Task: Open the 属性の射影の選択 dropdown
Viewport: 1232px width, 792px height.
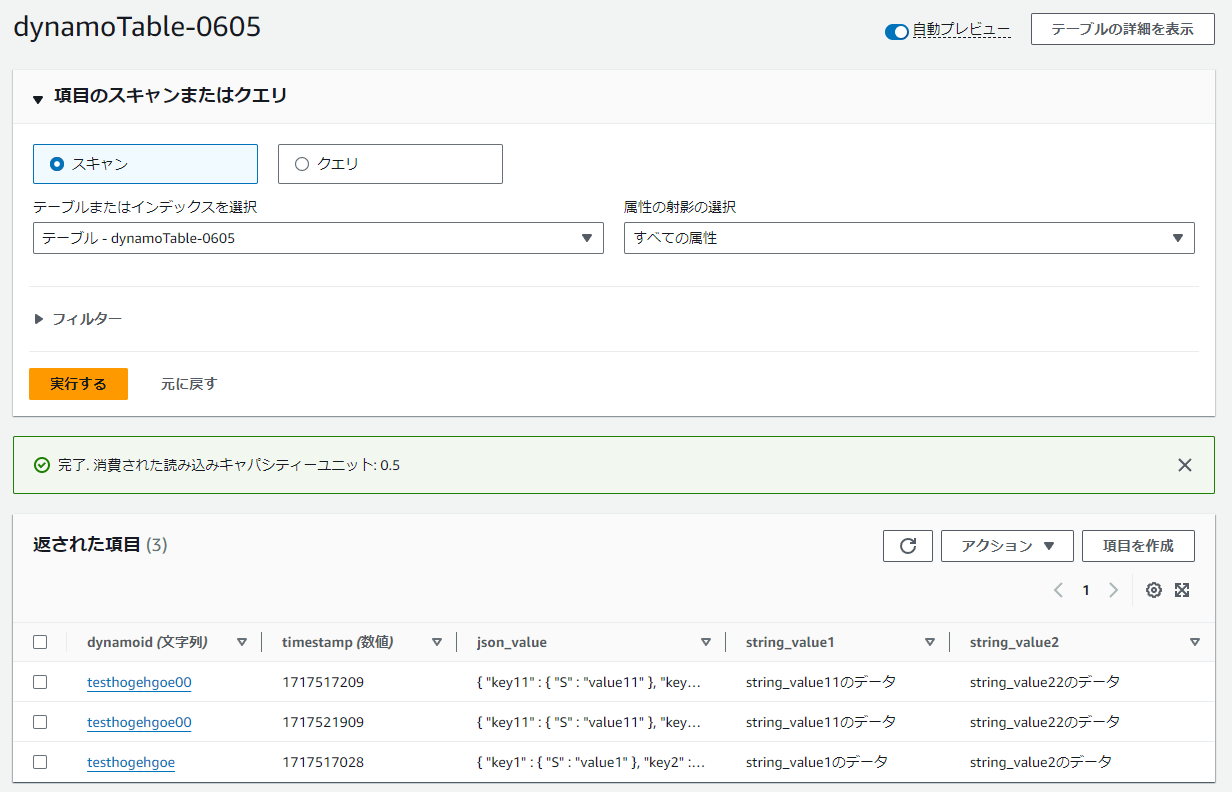Action: click(x=910, y=238)
